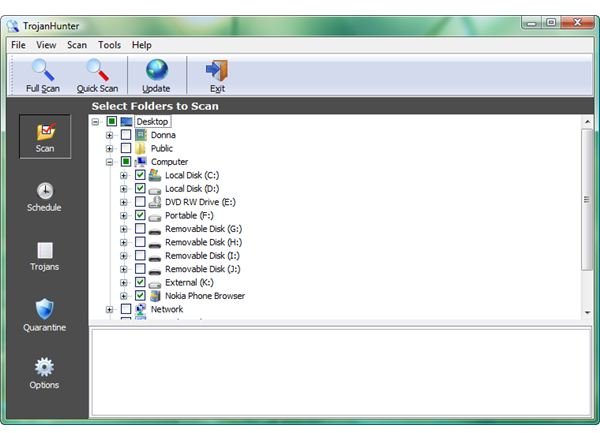This screenshot has height=433, width=600.
Task: Open the Options gear panel
Action: click(x=44, y=373)
